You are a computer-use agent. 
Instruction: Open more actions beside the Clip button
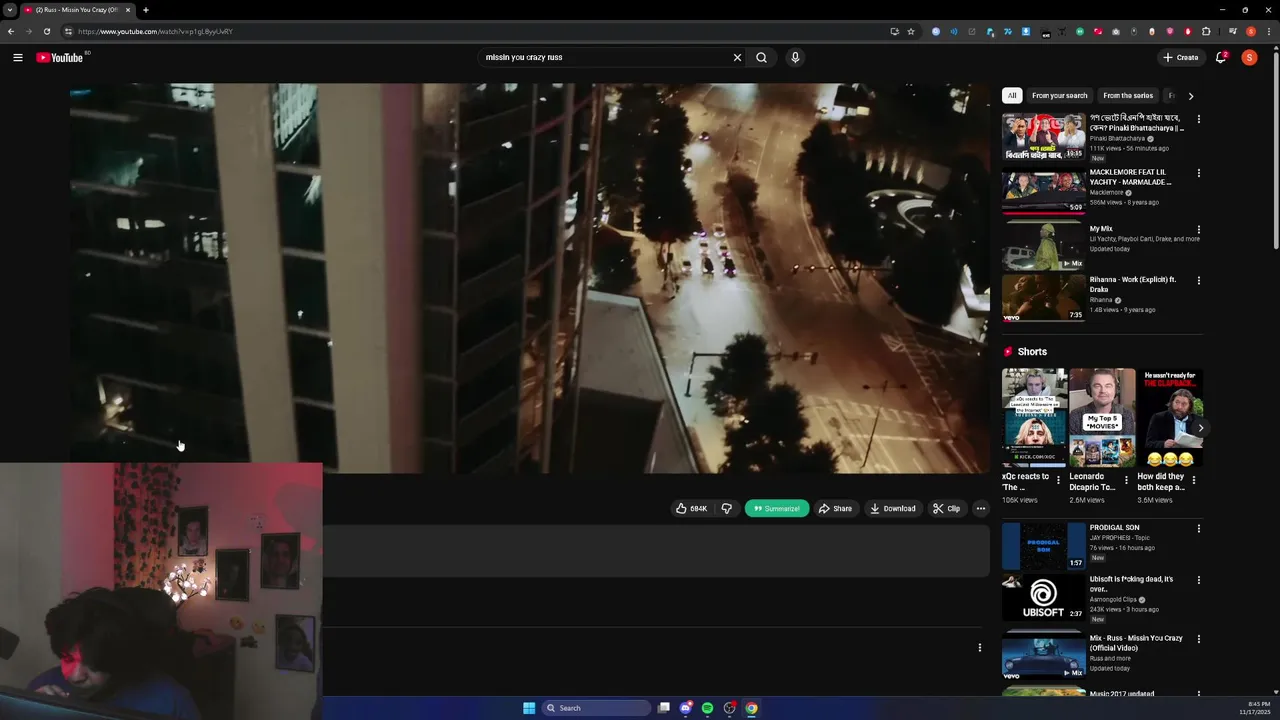tap(980, 508)
